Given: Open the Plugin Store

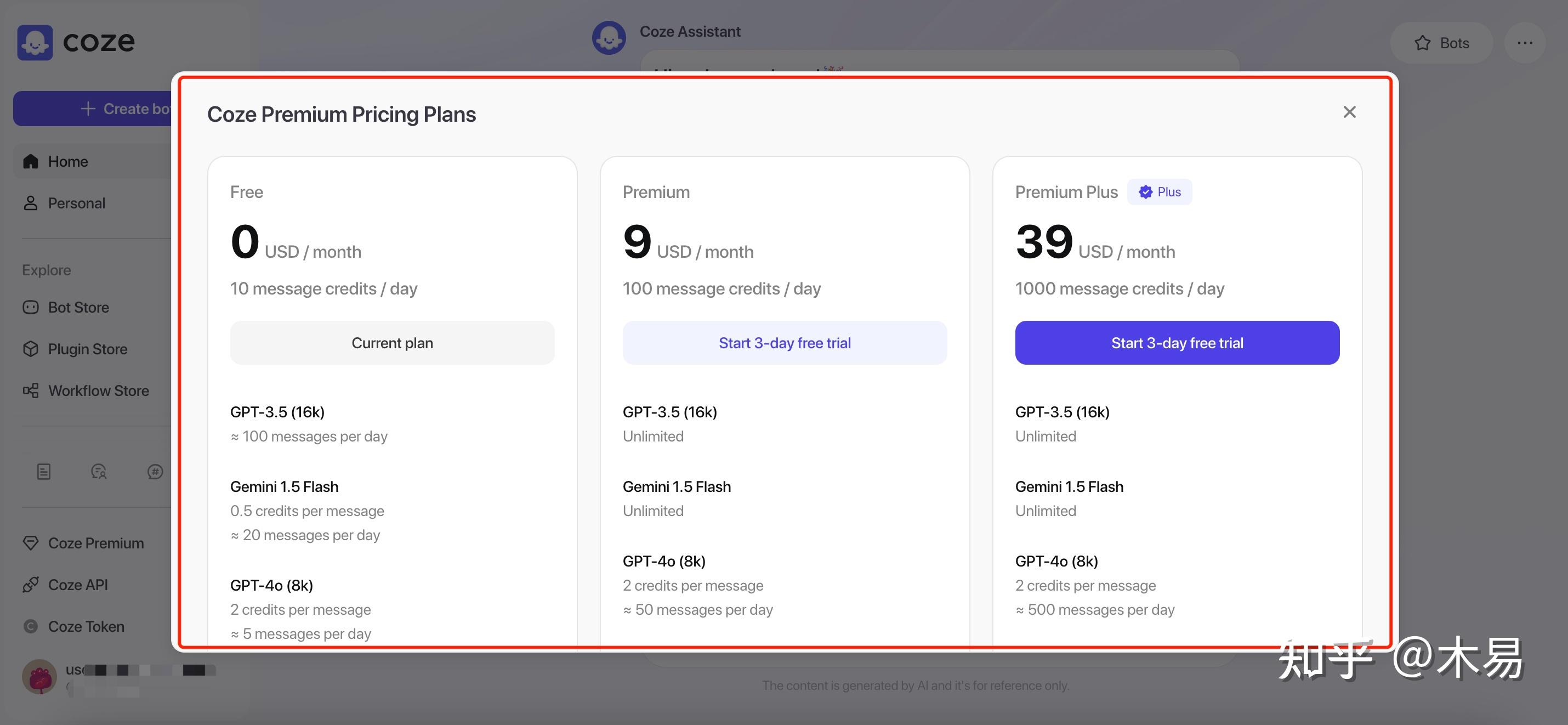Looking at the screenshot, I should coord(87,349).
